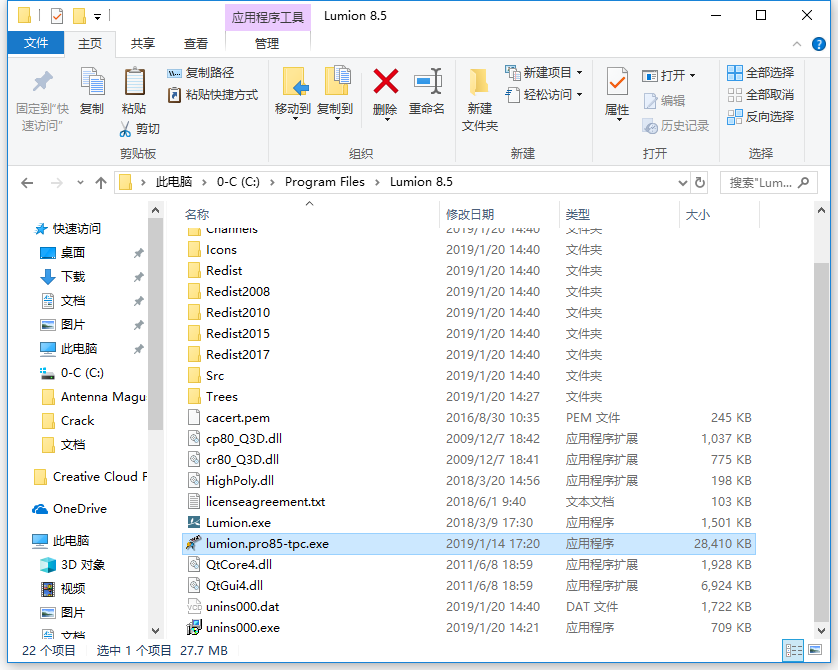Click the Help question mark icon
838x670 pixels.
coord(818,44)
